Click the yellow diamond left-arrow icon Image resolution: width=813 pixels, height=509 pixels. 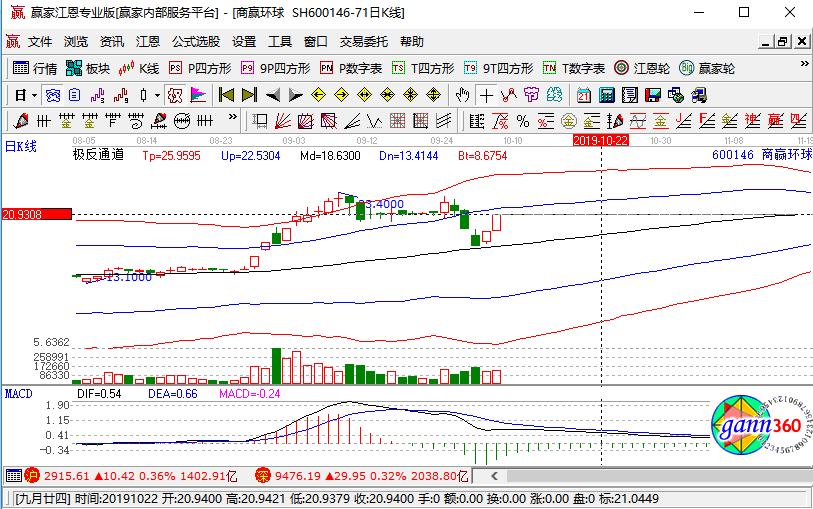318,95
